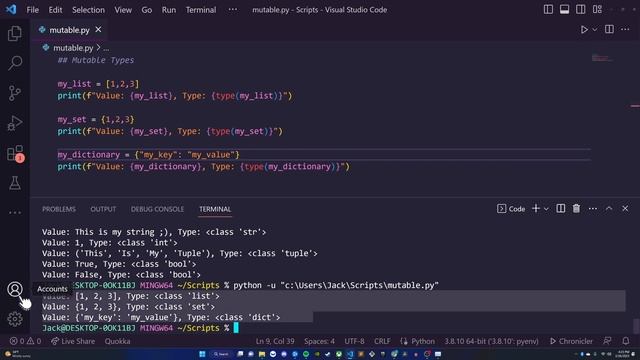Select the mutable.py editor tab
The image size is (640, 360).
[69, 30]
